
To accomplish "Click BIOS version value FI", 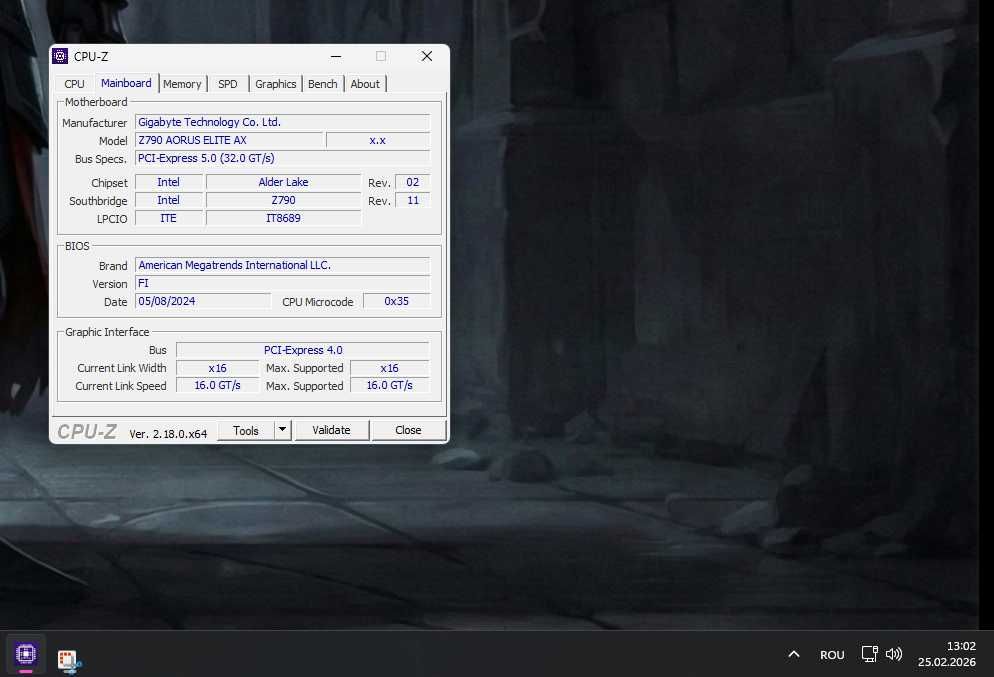I will 283,283.
